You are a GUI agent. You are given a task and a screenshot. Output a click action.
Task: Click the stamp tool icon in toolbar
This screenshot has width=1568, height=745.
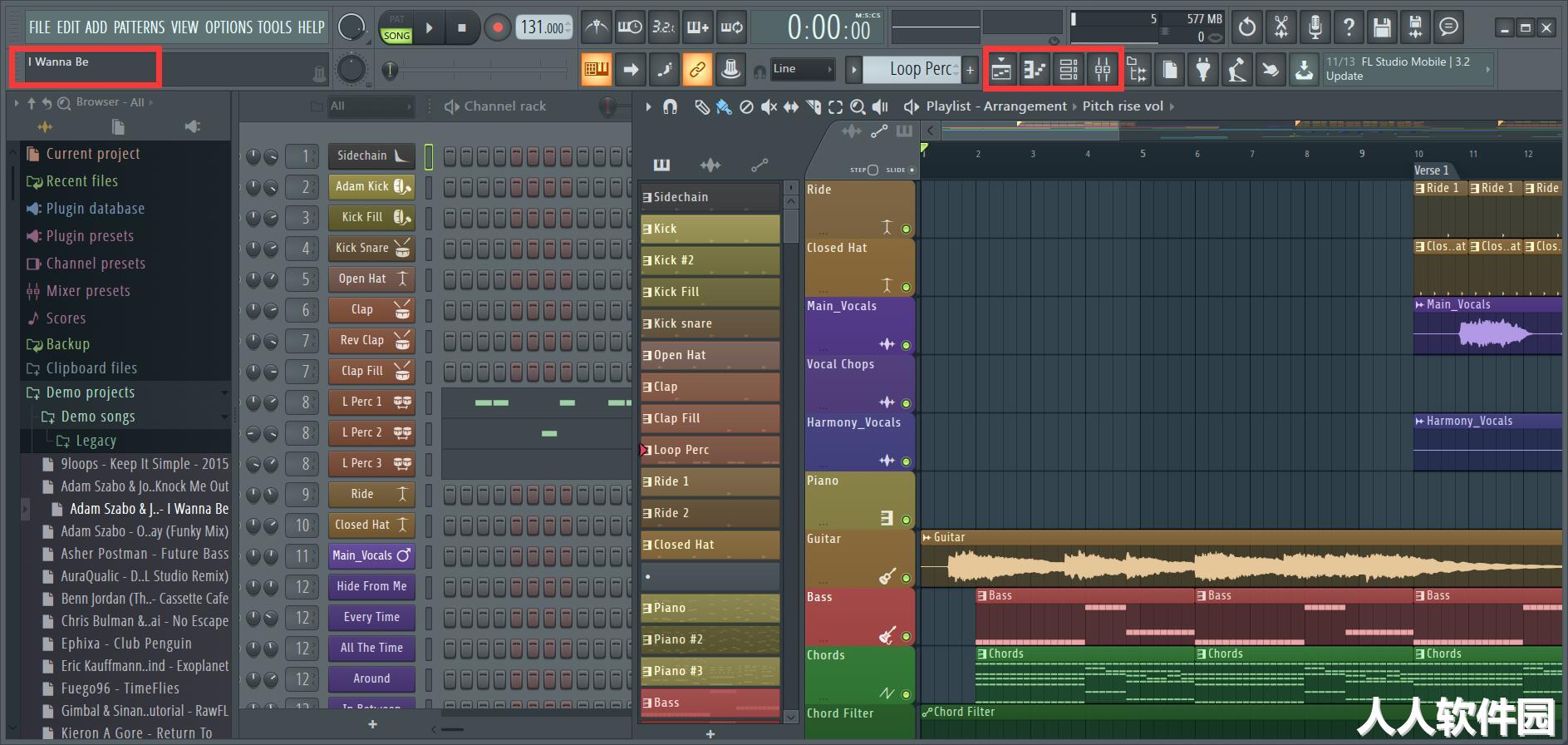coord(730,70)
